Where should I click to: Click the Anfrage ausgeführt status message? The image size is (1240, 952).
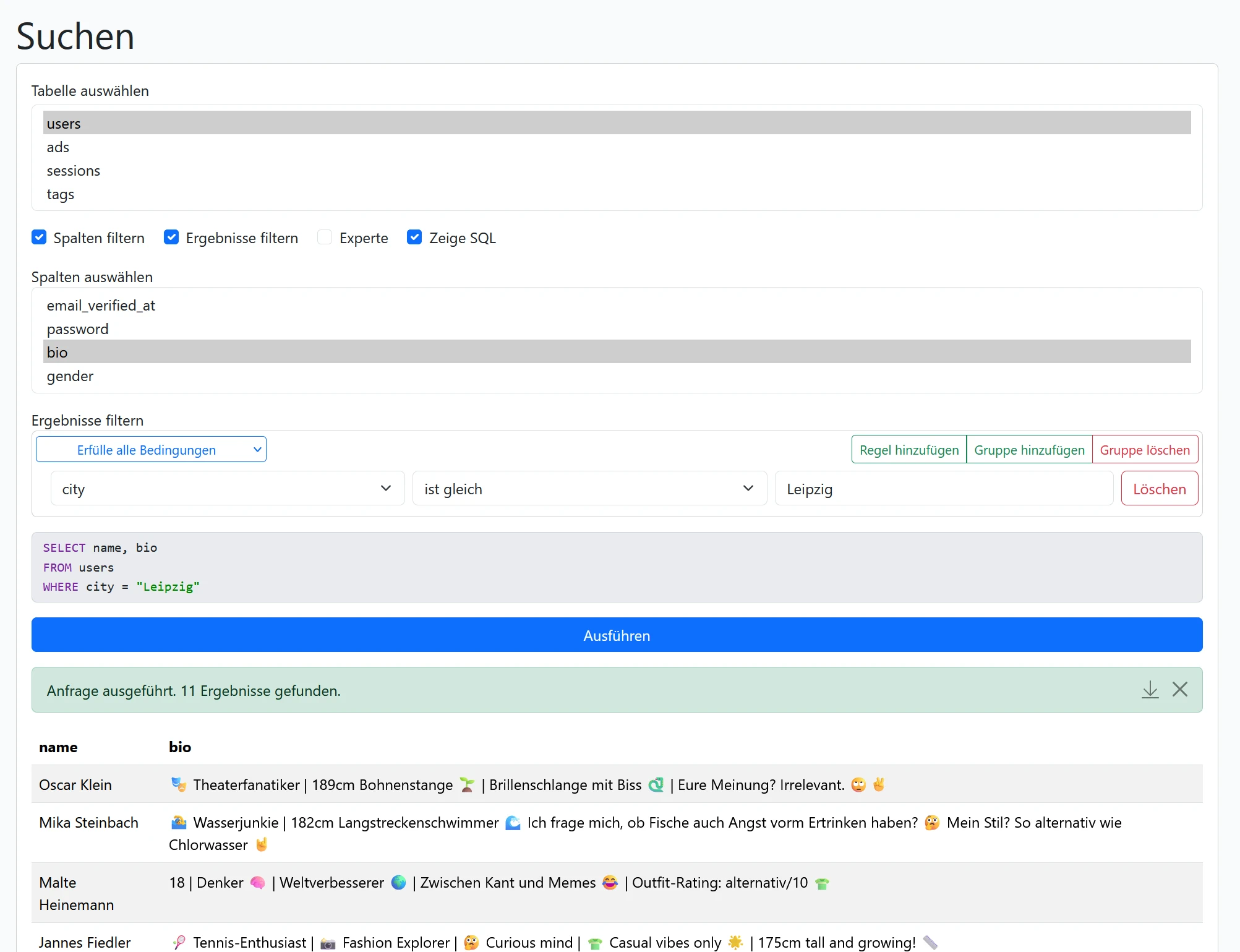tap(194, 690)
